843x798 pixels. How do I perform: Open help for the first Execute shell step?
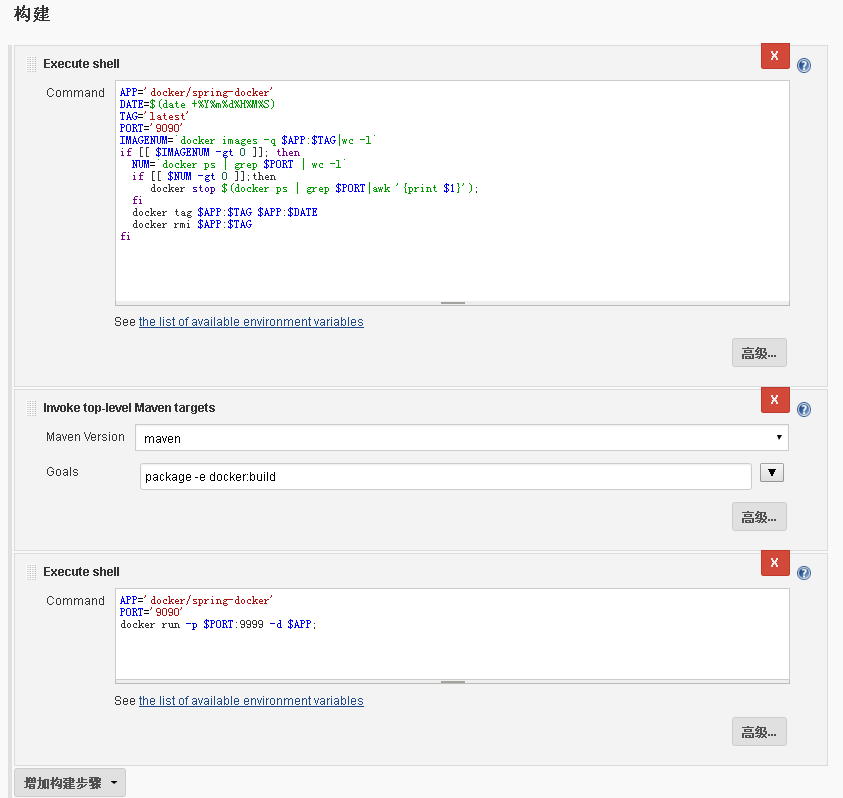[803, 64]
